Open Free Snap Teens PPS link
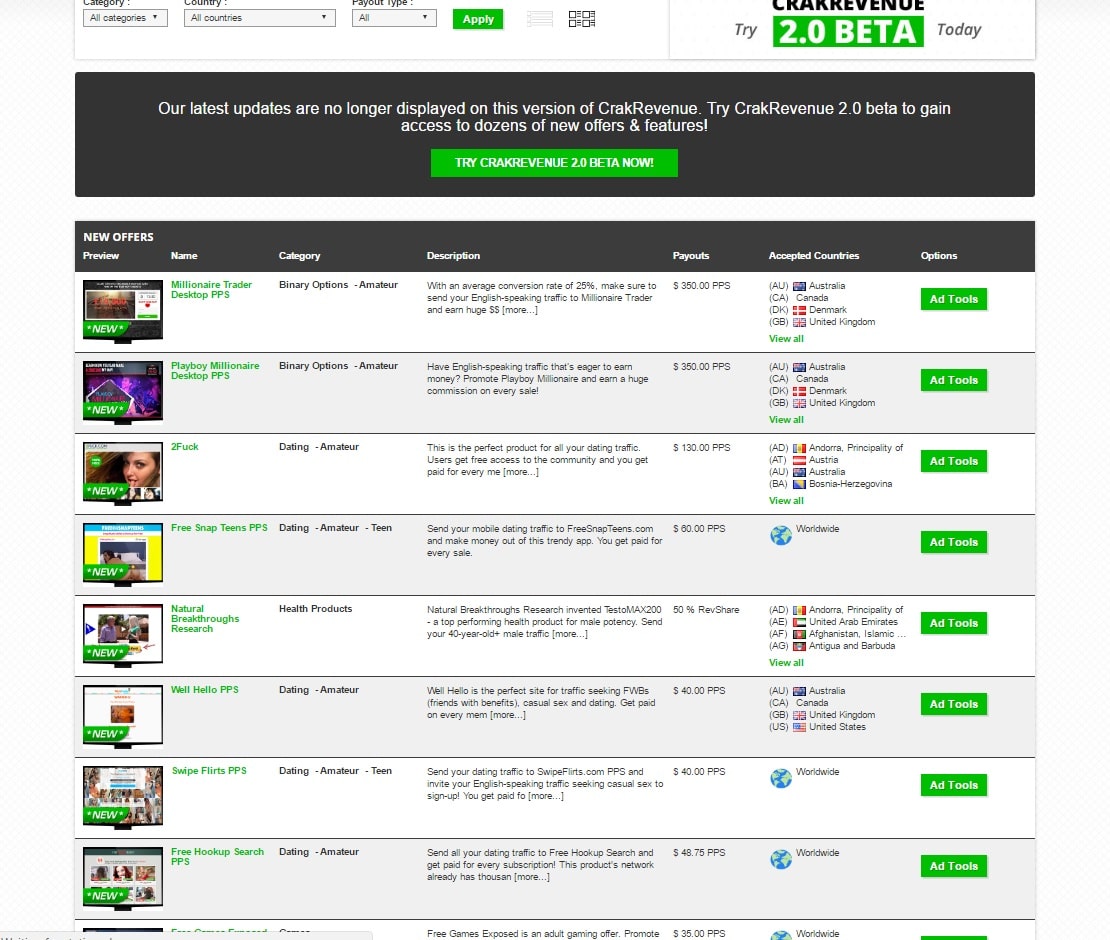 click(x=219, y=527)
